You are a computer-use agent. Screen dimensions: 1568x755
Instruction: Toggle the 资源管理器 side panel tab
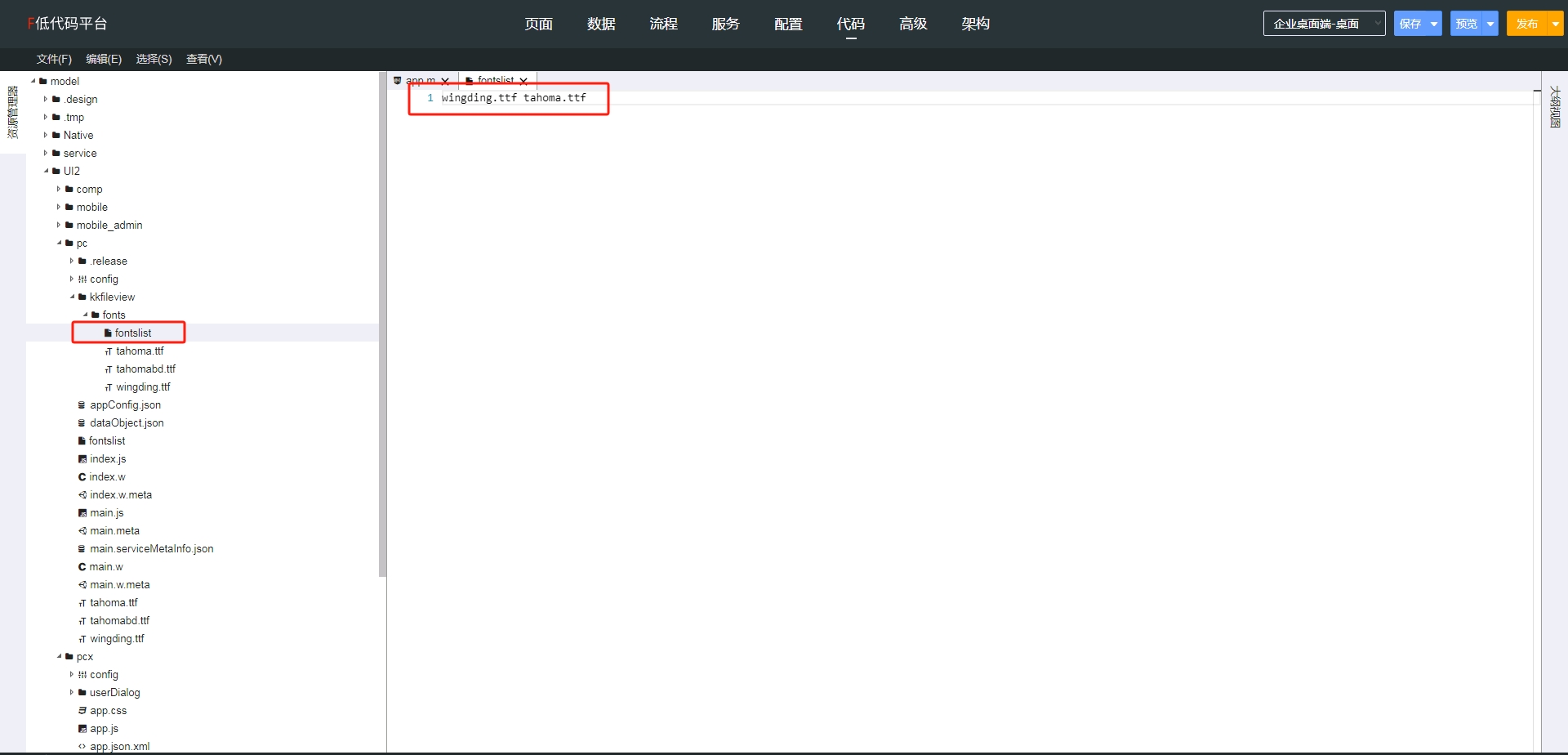[x=12, y=112]
